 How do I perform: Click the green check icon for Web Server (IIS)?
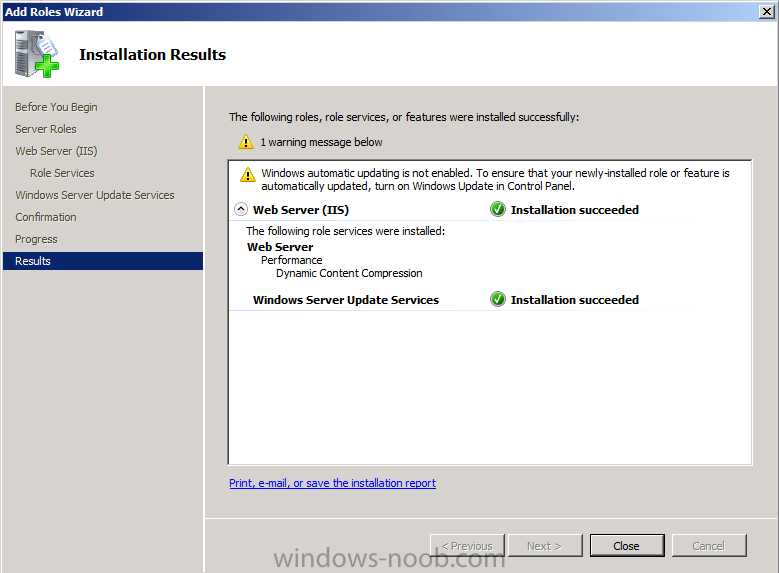point(498,210)
